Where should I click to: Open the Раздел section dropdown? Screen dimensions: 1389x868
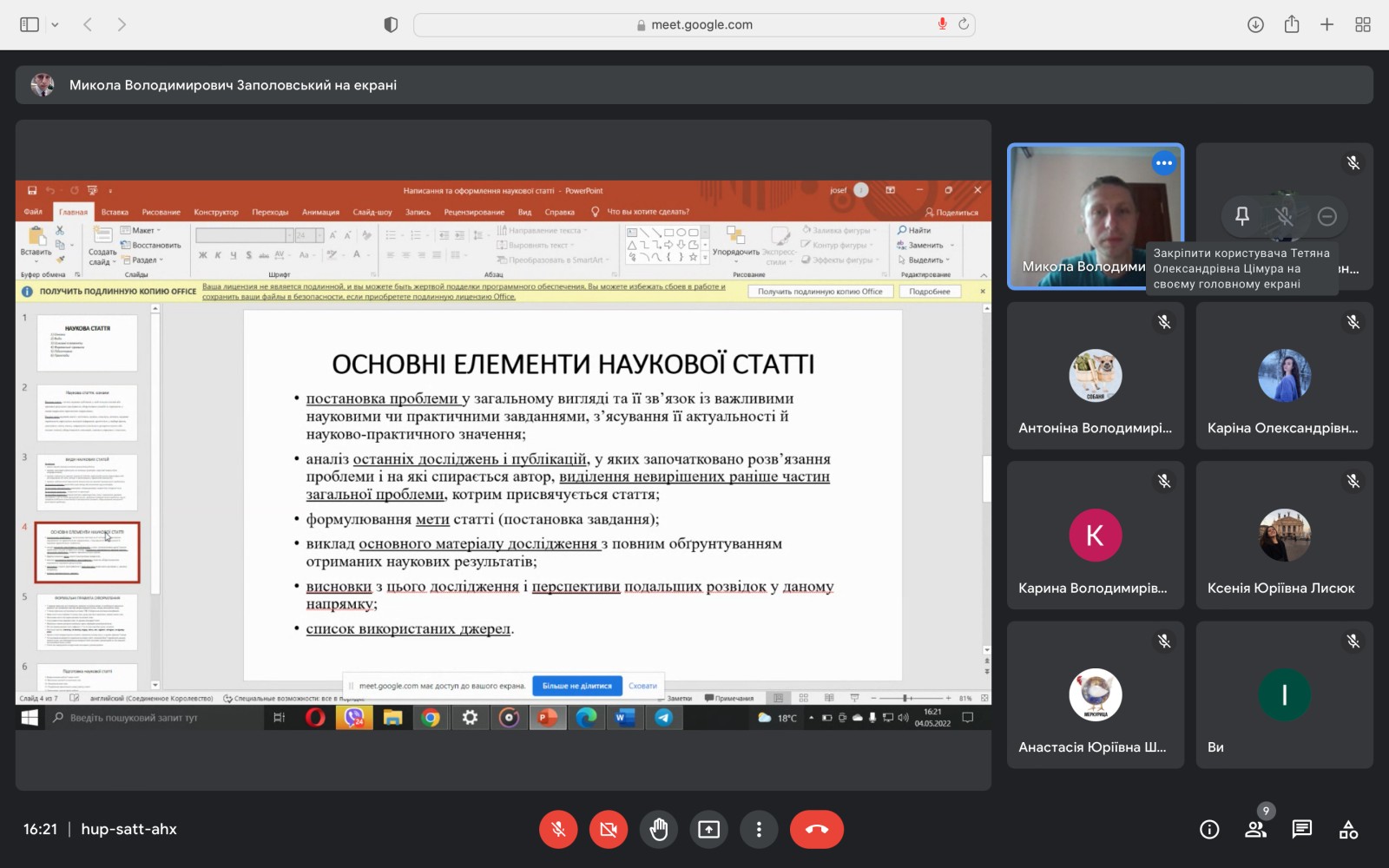click(143, 260)
